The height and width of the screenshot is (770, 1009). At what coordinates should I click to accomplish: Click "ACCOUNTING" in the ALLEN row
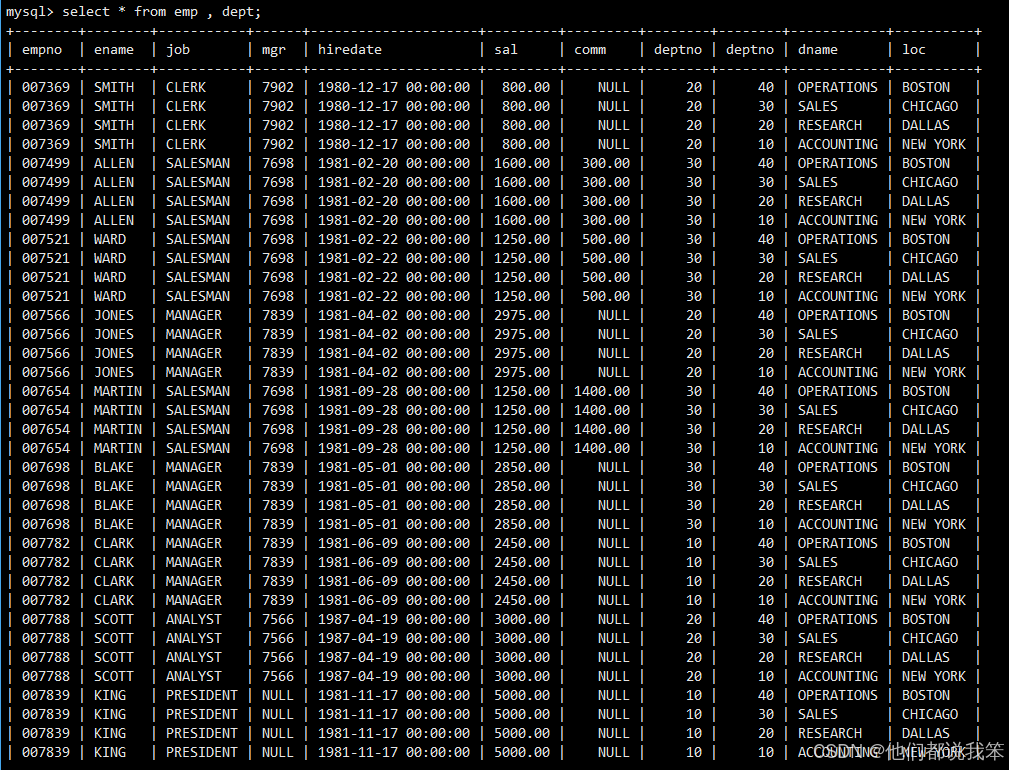point(838,220)
